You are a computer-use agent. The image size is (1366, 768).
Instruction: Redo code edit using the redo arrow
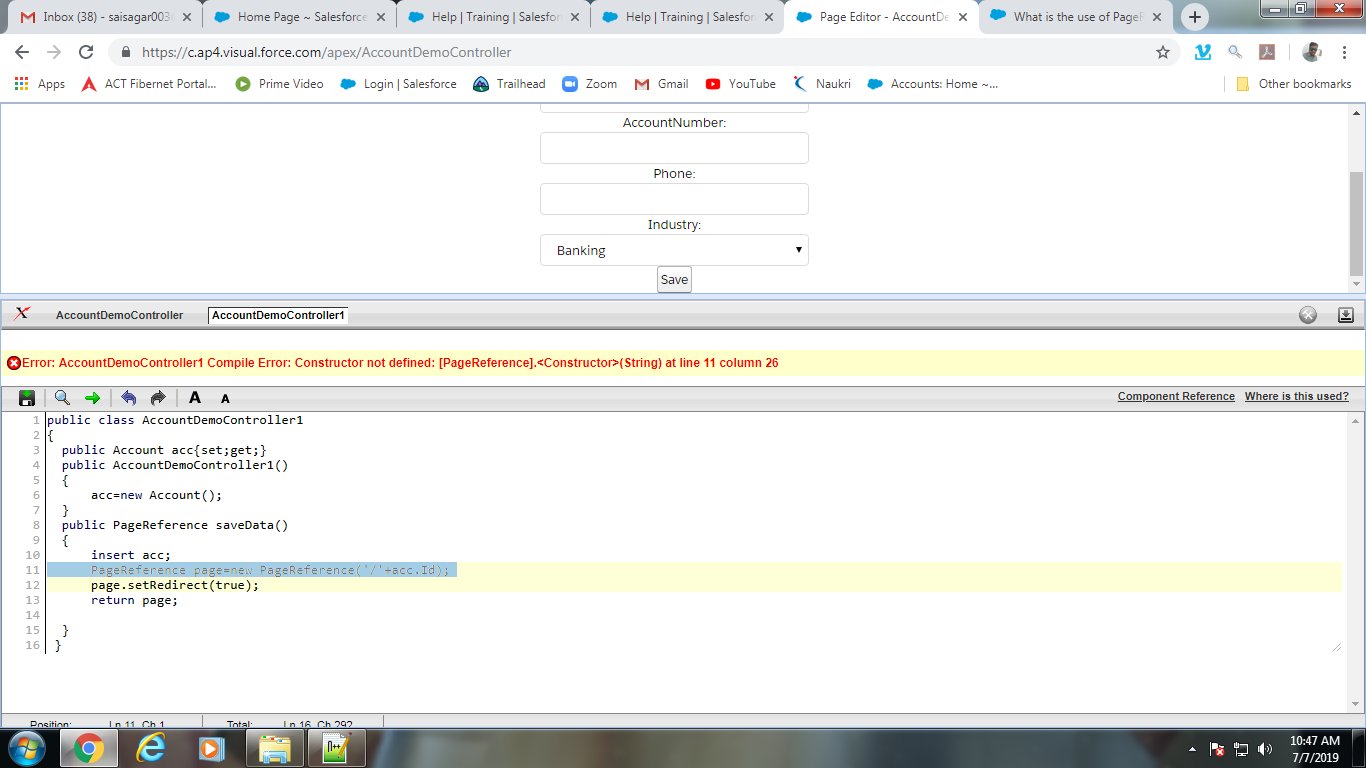coord(157,397)
